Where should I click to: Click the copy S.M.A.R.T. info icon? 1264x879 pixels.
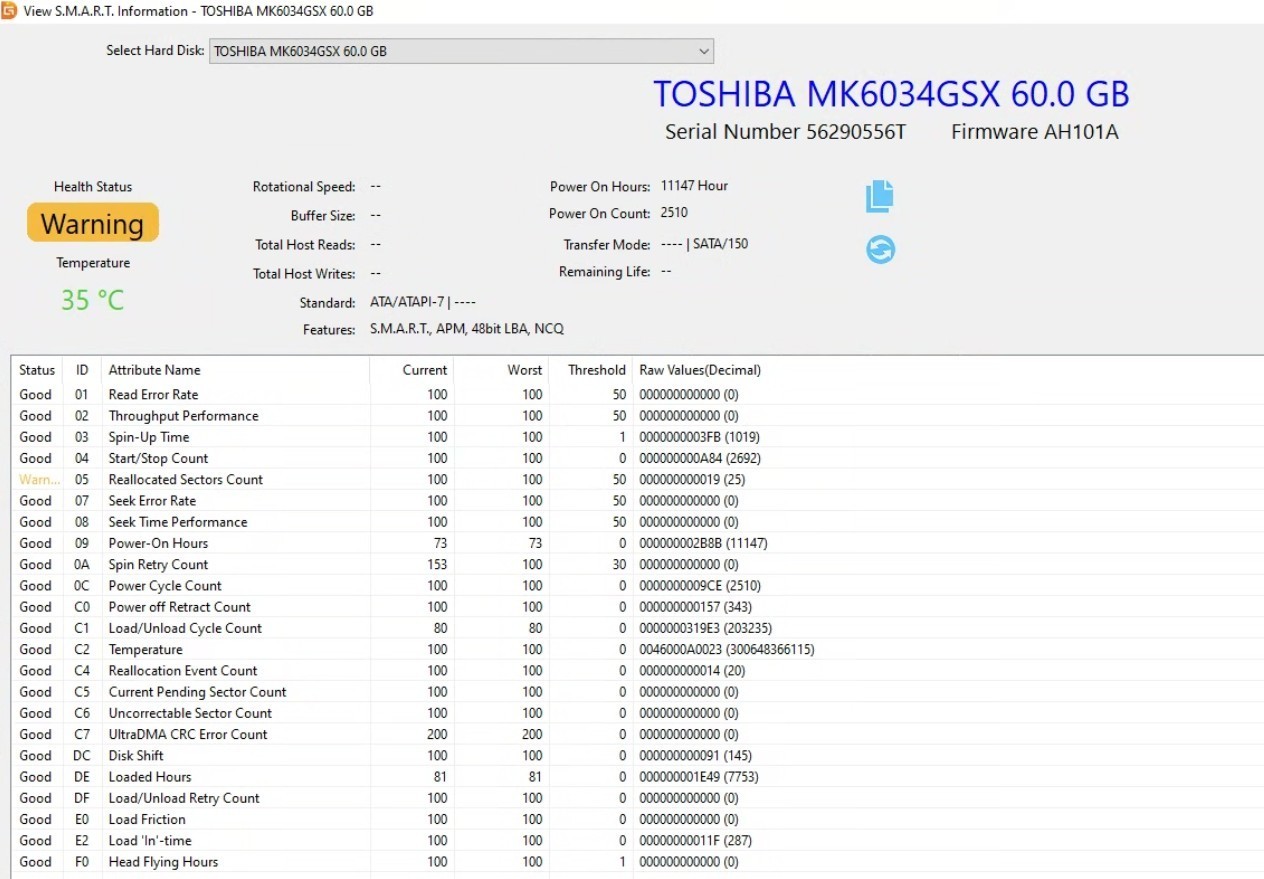(x=879, y=196)
